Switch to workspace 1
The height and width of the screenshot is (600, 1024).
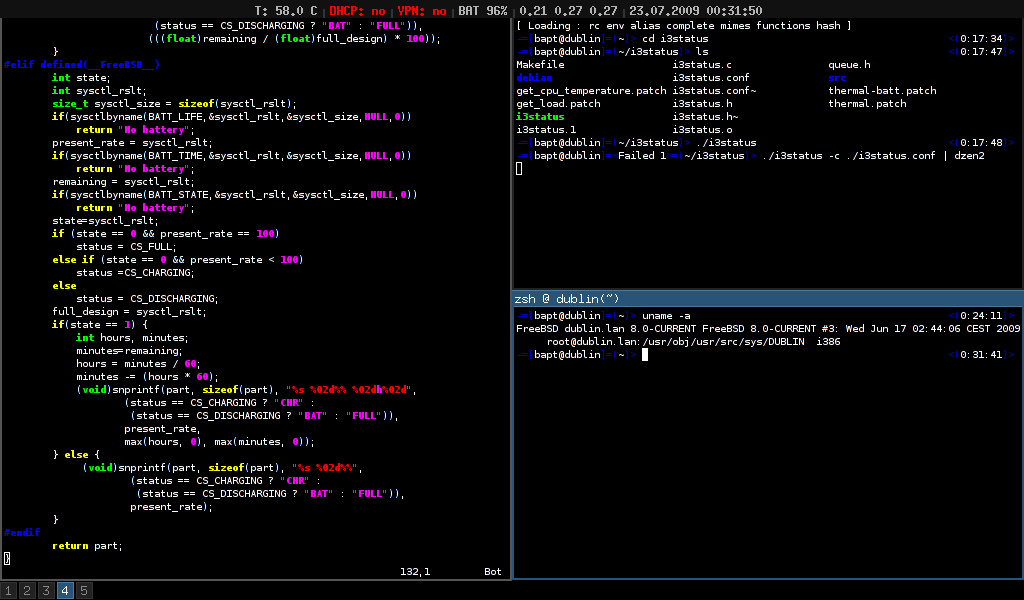click(8, 591)
